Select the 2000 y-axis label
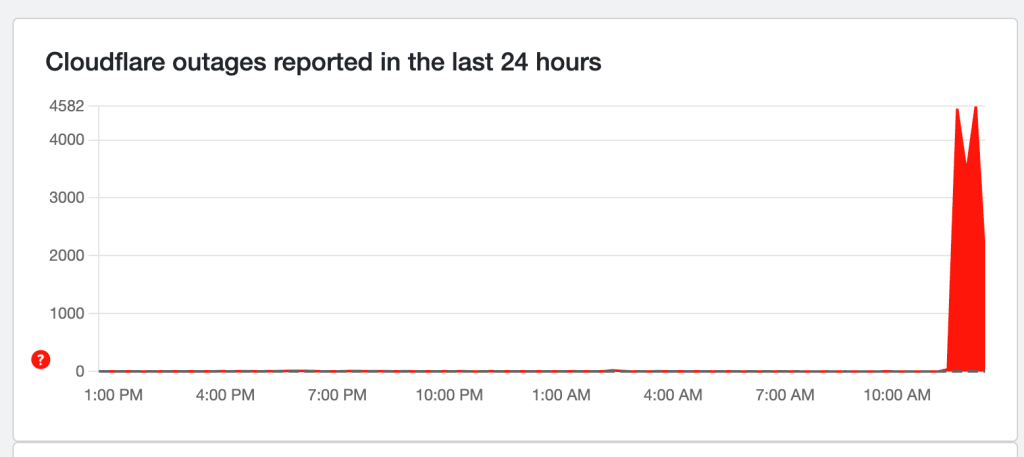Image resolution: width=1024 pixels, height=457 pixels. pyautogui.click(x=66, y=255)
